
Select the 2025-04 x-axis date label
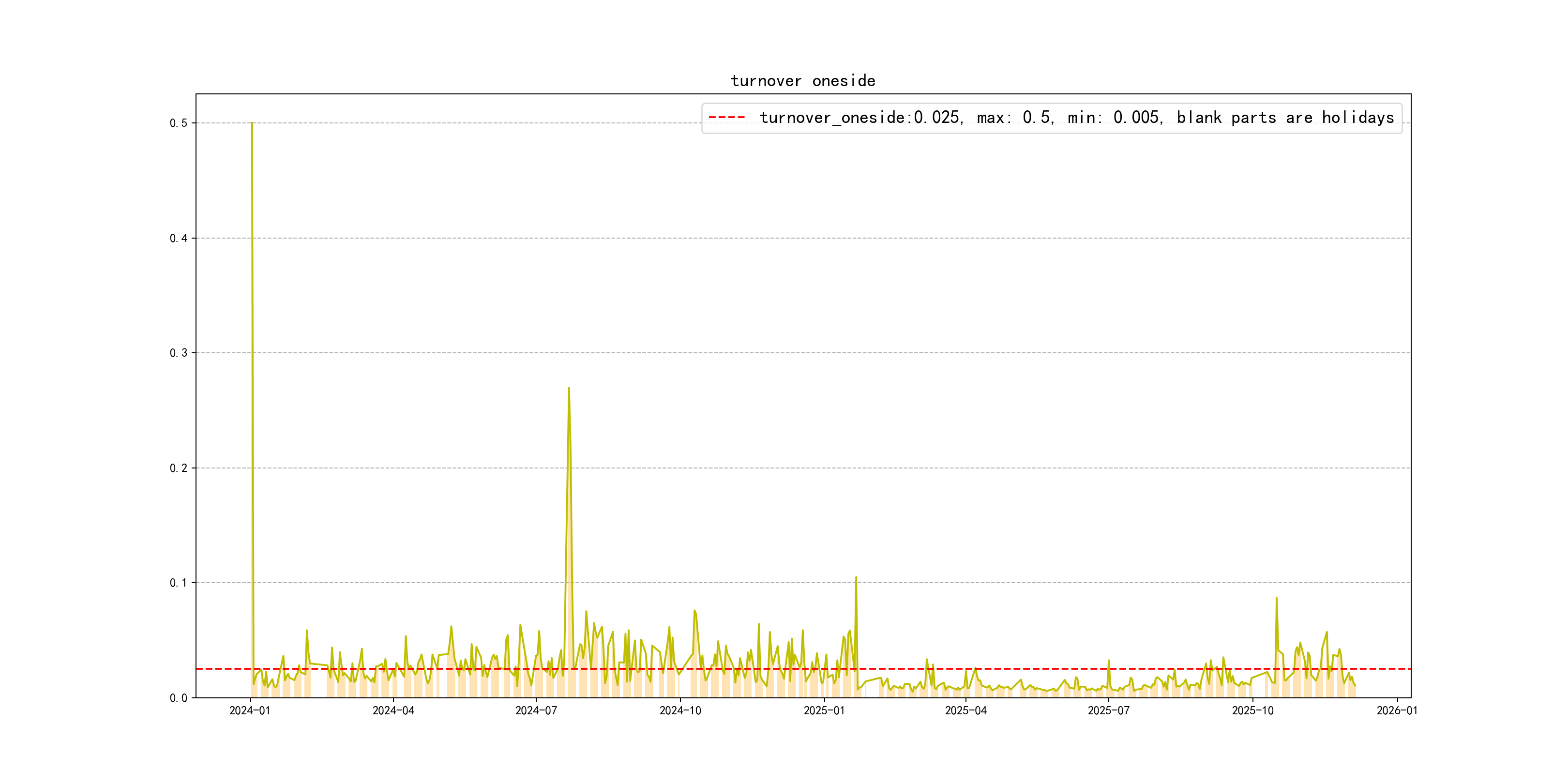pos(966,710)
